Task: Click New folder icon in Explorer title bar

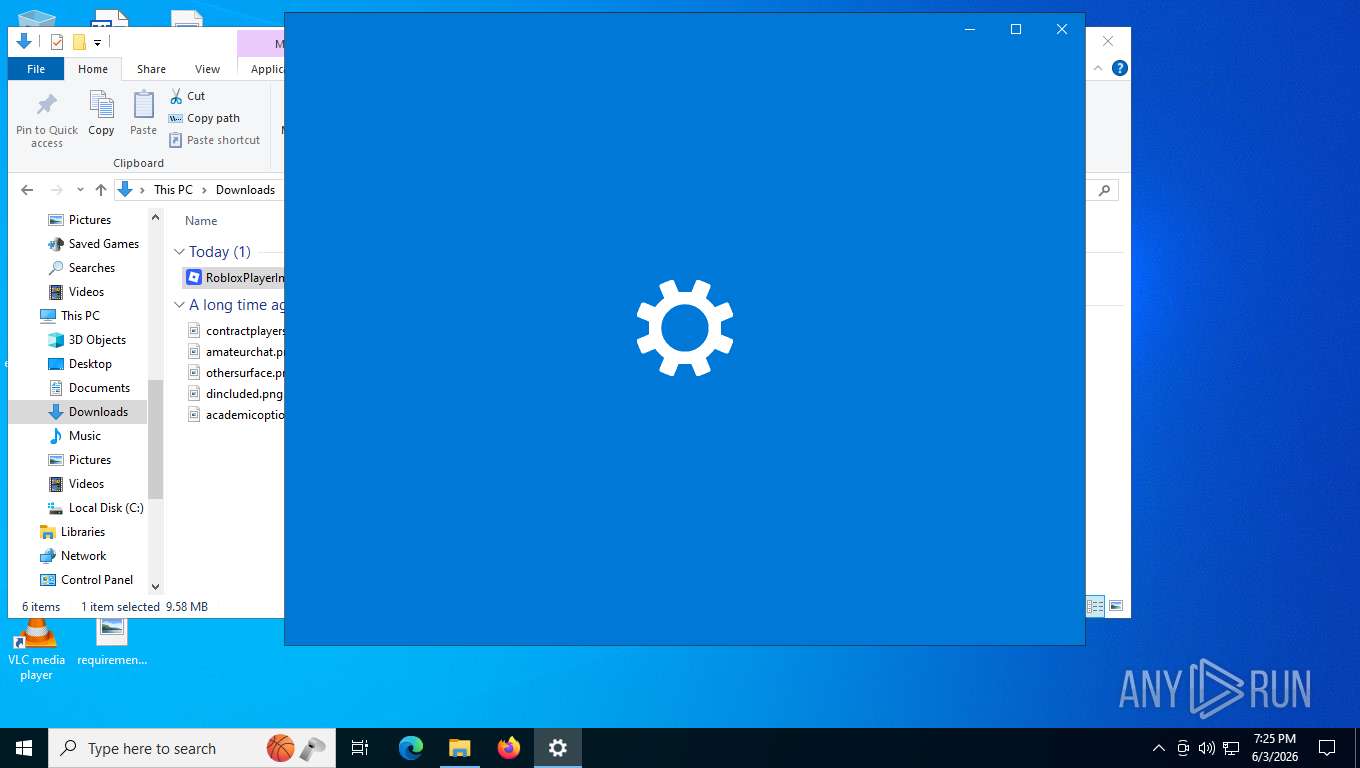Action: 79,42
